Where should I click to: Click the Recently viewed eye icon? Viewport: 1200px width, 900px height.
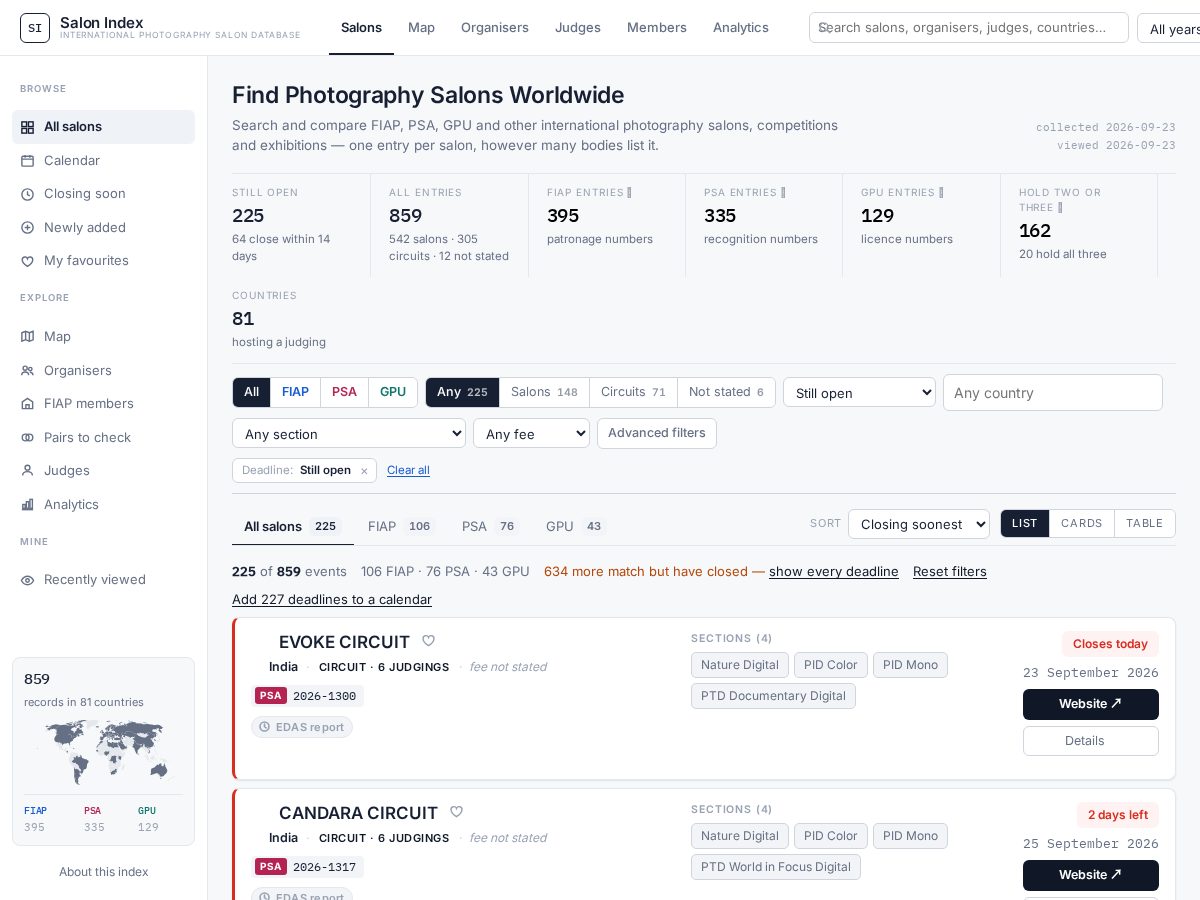point(28,580)
